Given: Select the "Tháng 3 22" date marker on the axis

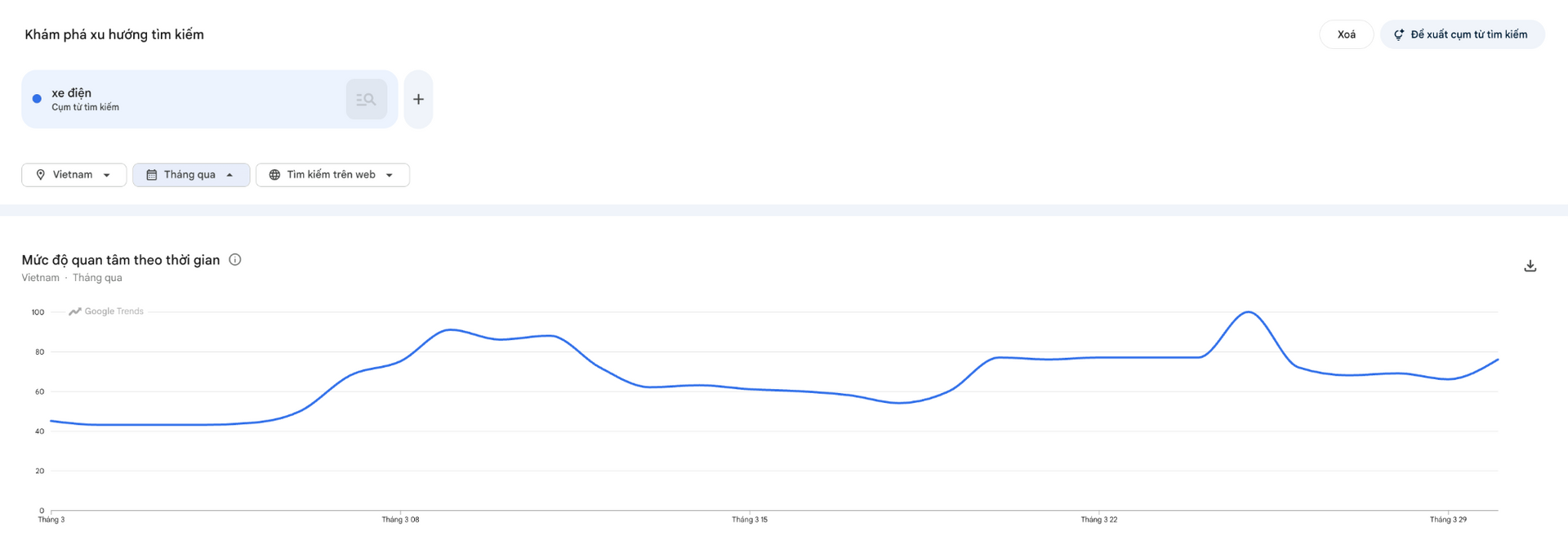Looking at the screenshot, I should pos(1098,520).
